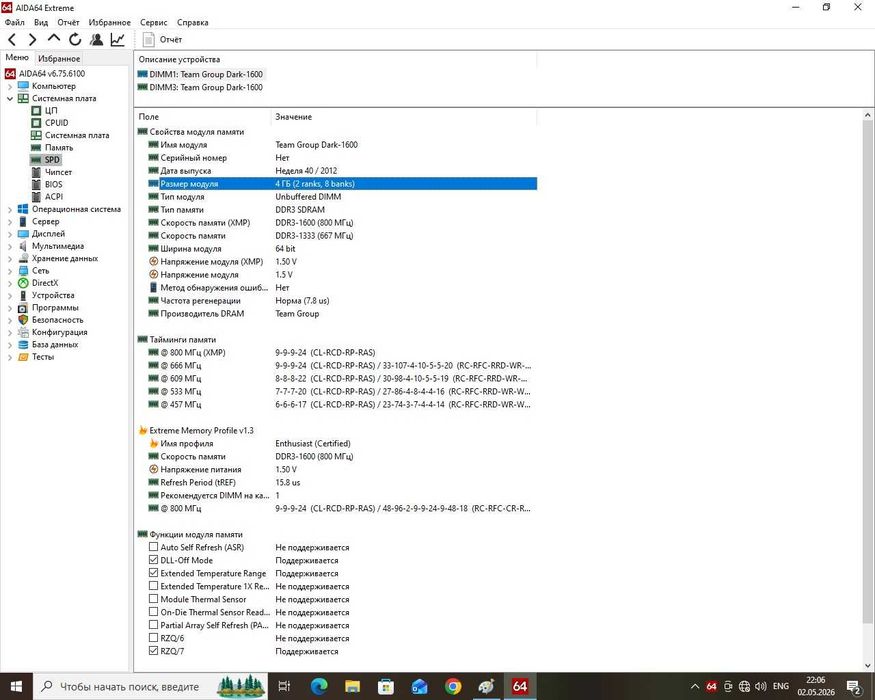
Task: Click the Отчёт report toolbar button
Action: 162,40
